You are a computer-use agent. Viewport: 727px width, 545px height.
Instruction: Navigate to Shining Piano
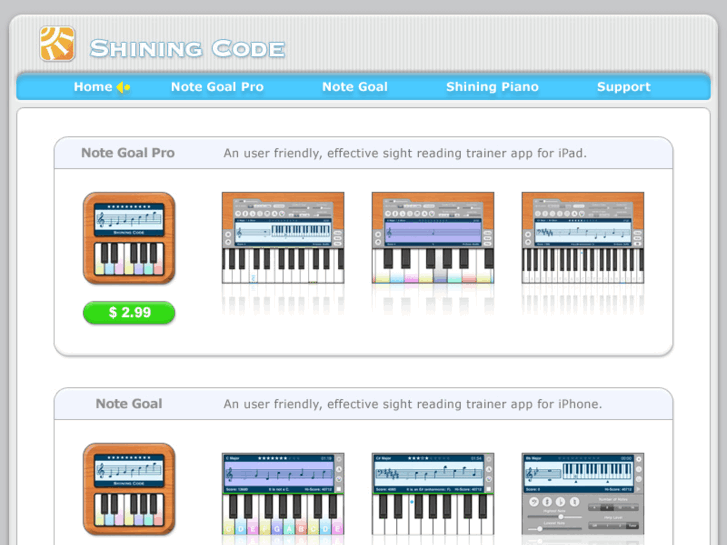pos(492,87)
